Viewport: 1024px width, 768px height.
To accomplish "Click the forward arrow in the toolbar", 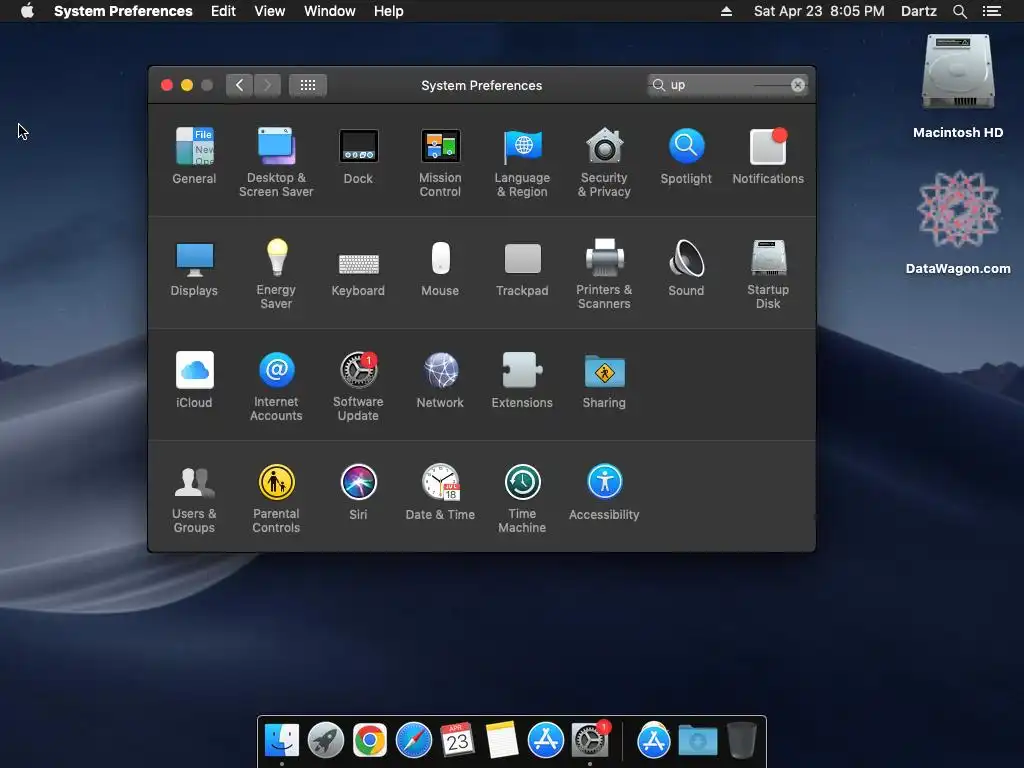I will [267, 85].
